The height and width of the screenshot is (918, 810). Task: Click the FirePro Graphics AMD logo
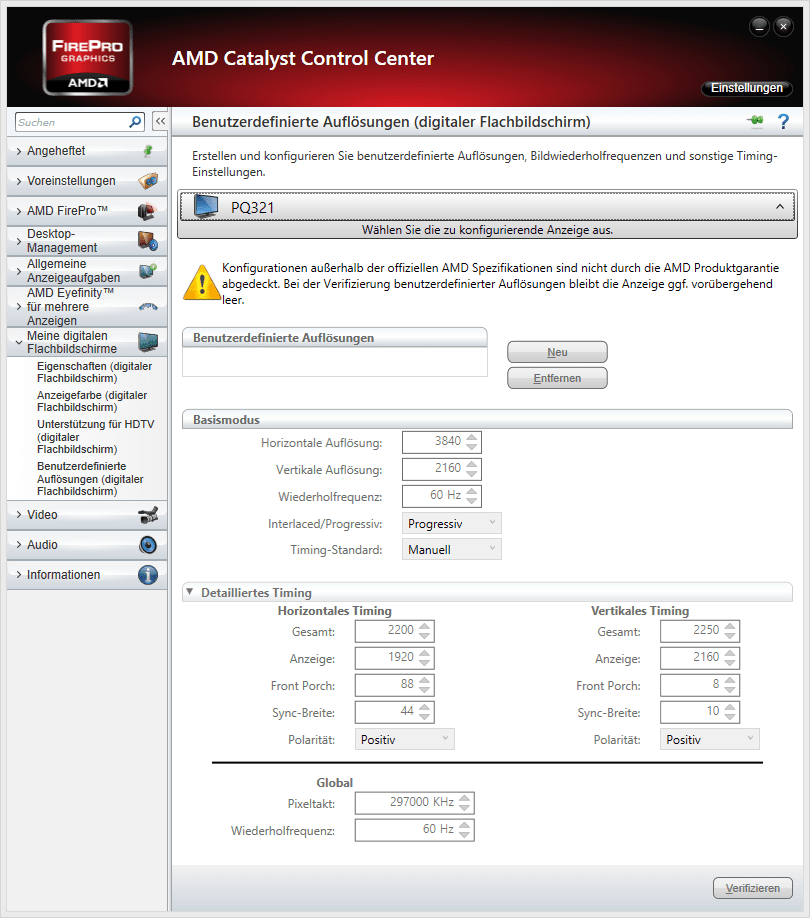coord(88,57)
